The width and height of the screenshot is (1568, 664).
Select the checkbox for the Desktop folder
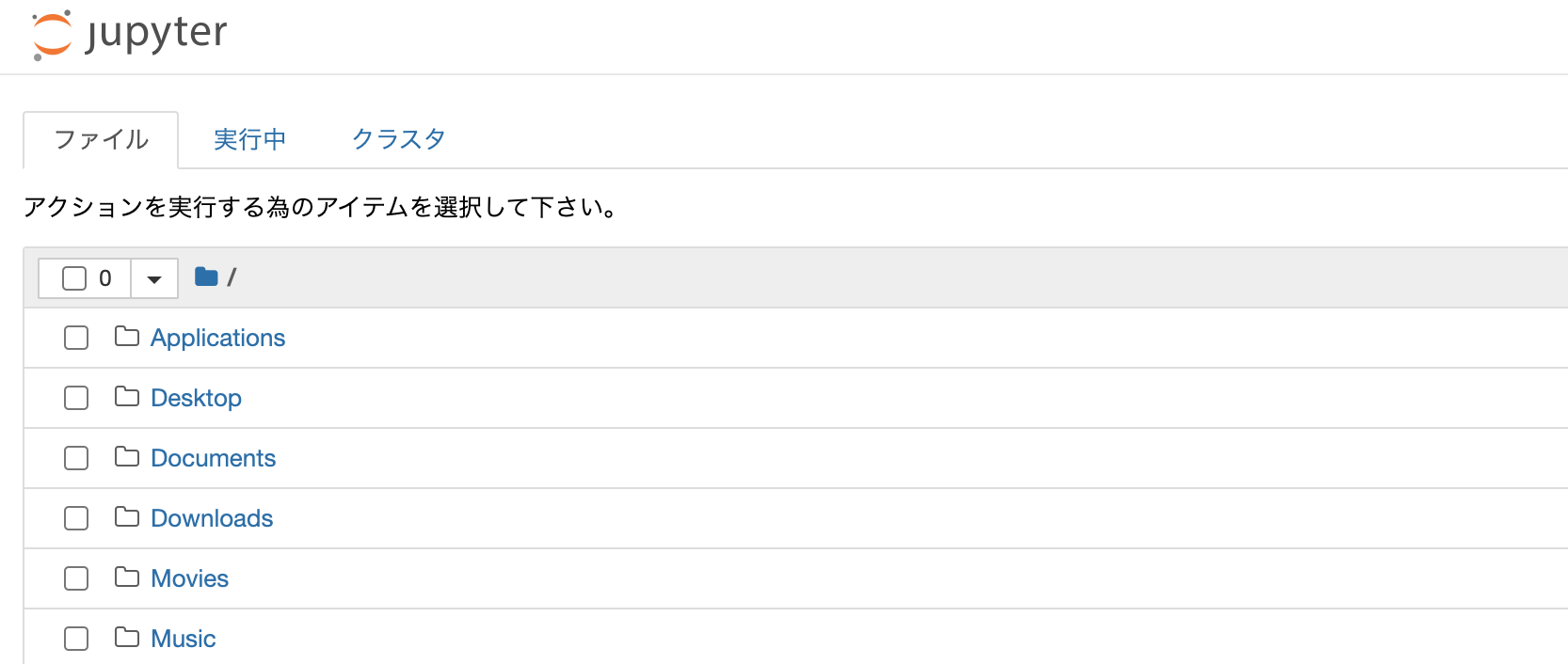pyautogui.click(x=75, y=397)
